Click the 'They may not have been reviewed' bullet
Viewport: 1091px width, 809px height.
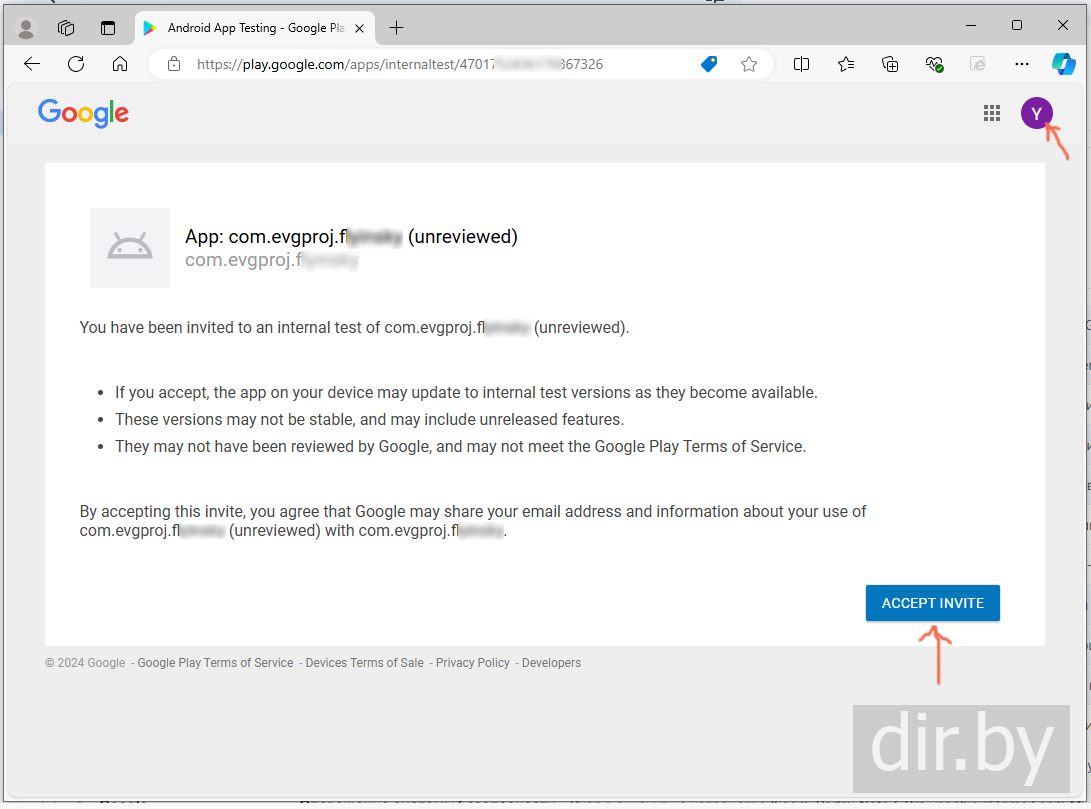[x=461, y=447]
